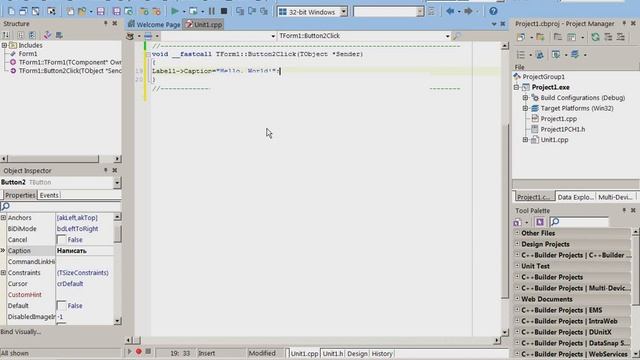Expand the Includes node in Structure
Viewport: 640px width, 360px height.
point(4,45)
